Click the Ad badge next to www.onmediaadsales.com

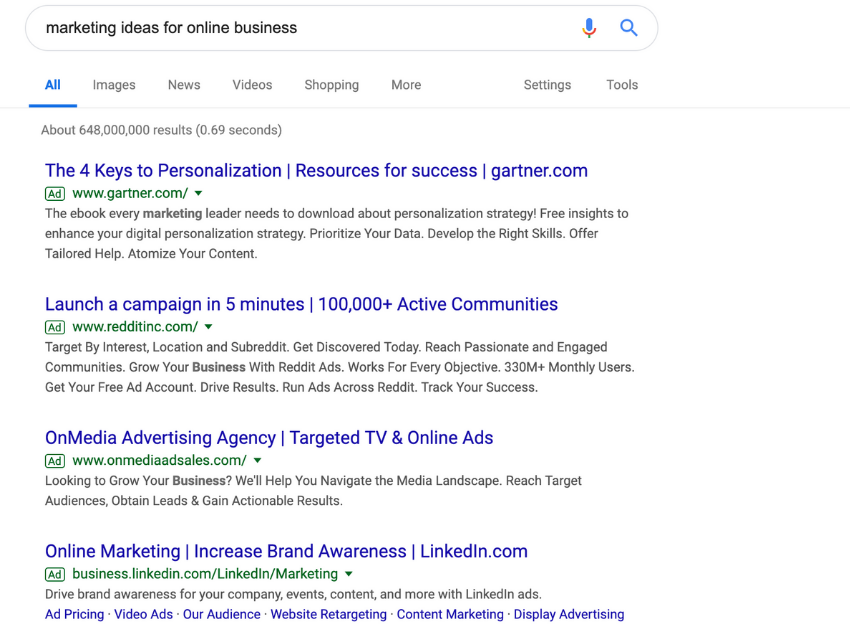tap(55, 461)
